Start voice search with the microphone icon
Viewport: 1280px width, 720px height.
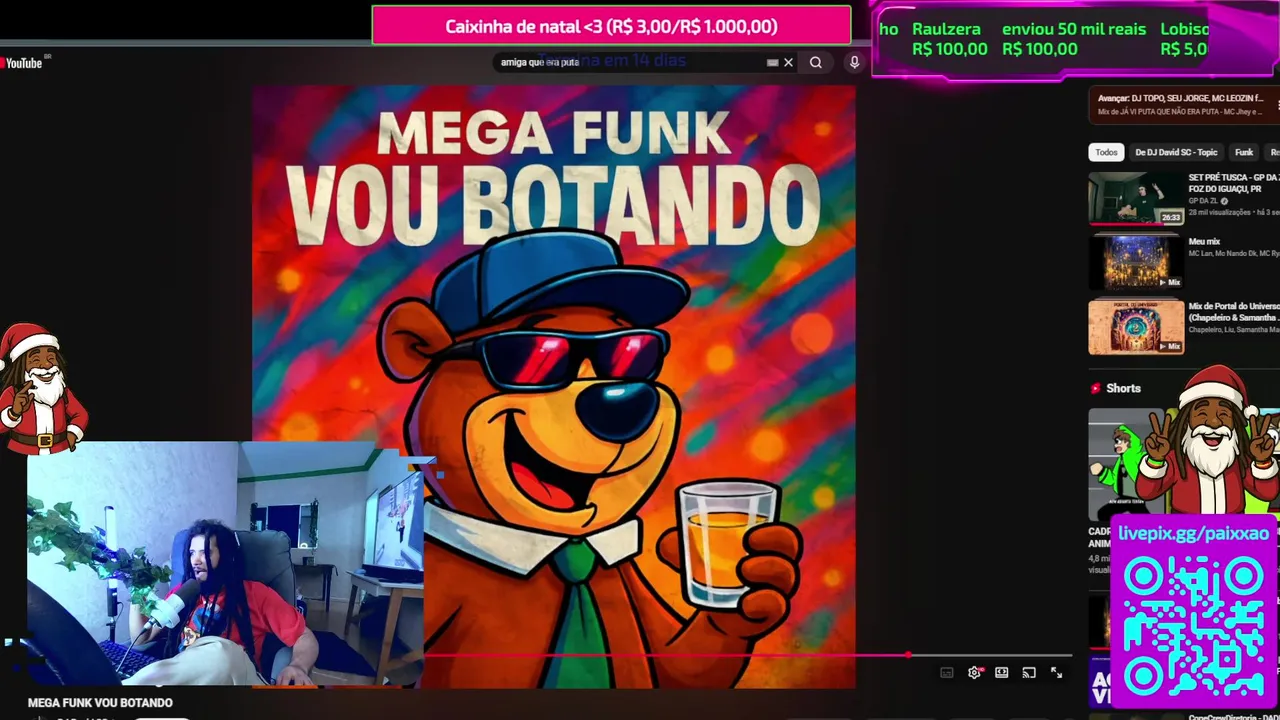click(x=854, y=62)
